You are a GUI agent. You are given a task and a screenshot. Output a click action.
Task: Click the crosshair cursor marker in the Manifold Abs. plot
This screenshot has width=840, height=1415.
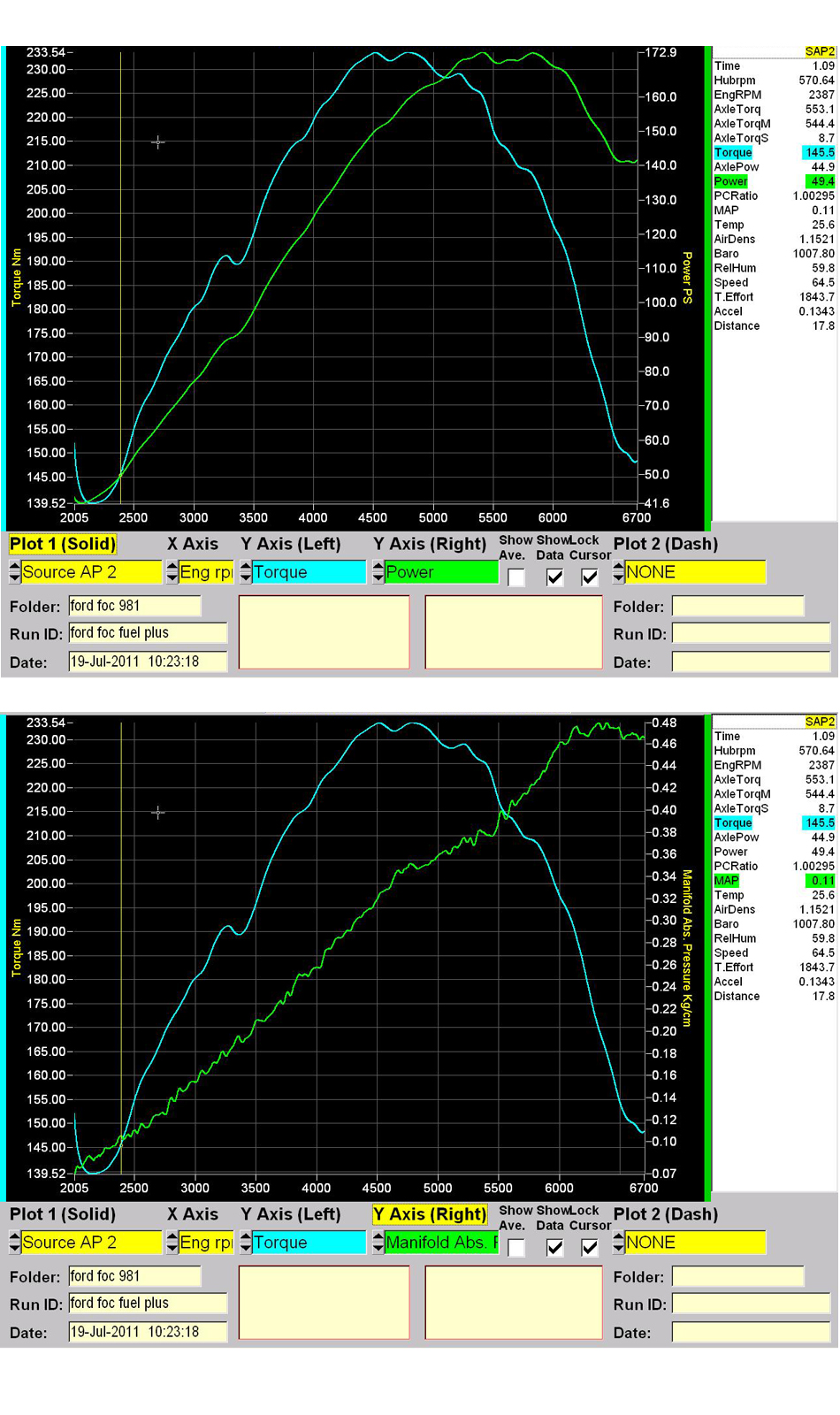pyautogui.click(x=158, y=812)
